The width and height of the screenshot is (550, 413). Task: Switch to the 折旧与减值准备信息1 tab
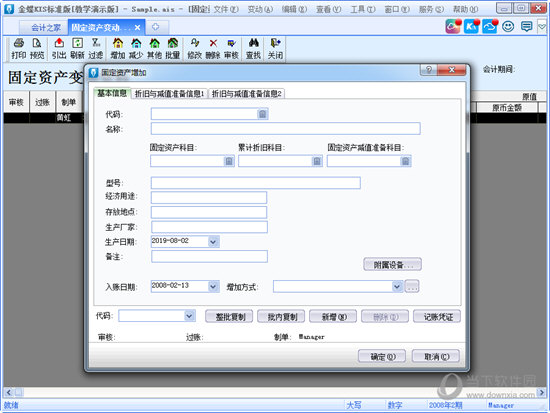(169, 94)
